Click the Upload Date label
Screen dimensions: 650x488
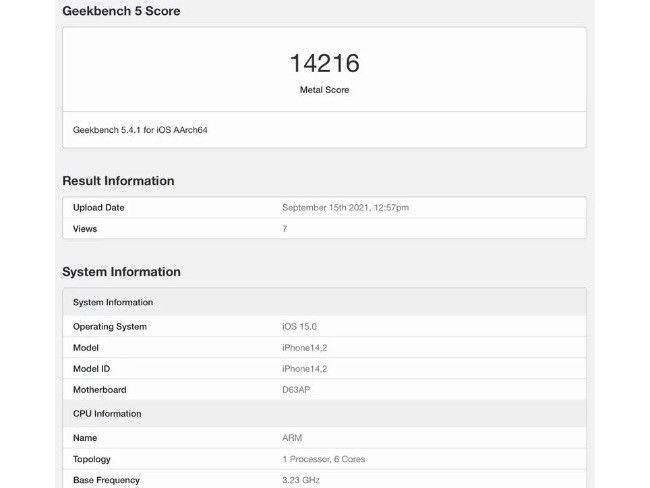click(x=99, y=207)
